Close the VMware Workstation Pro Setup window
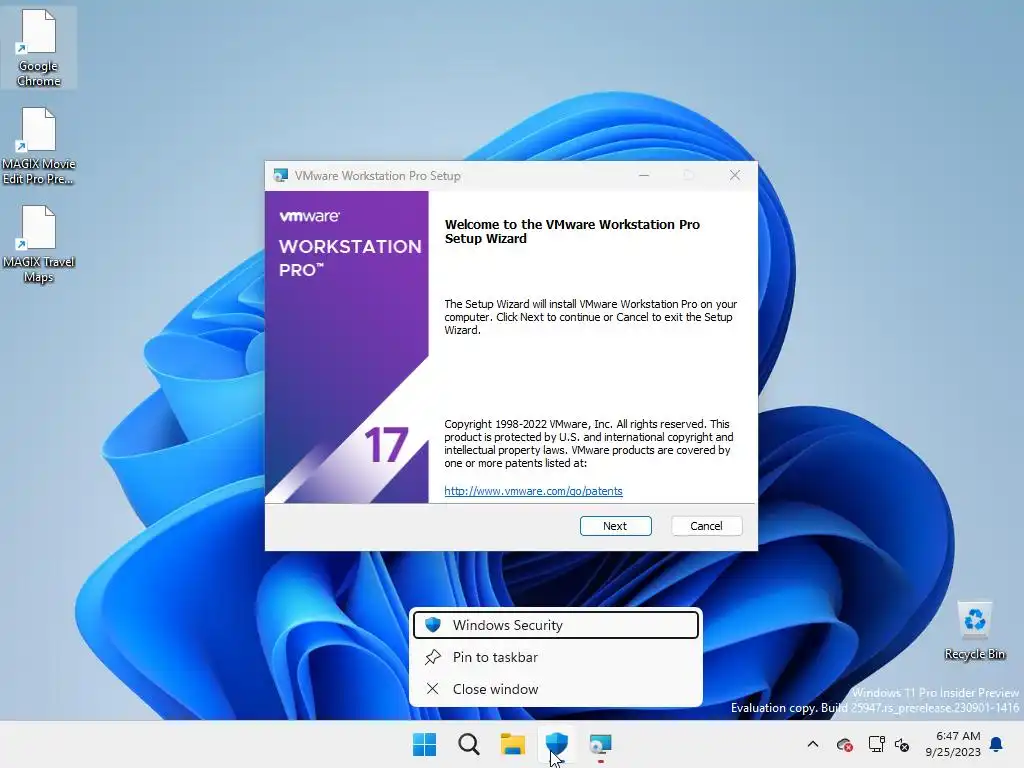 pyautogui.click(x=735, y=175)
